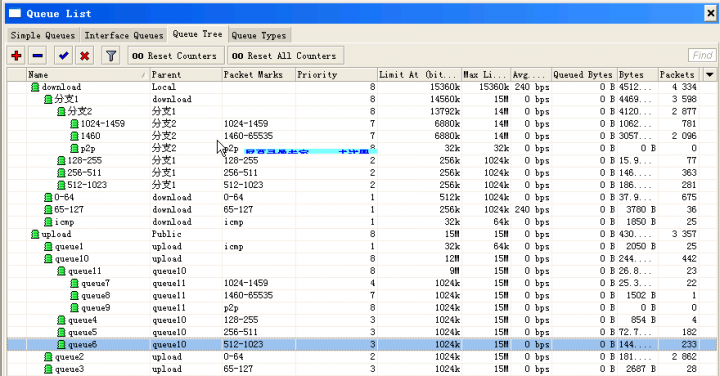Click the green icon of queue1
Image resolution: width=720 pixels, height=376 pixels.
tap(48, 247)
